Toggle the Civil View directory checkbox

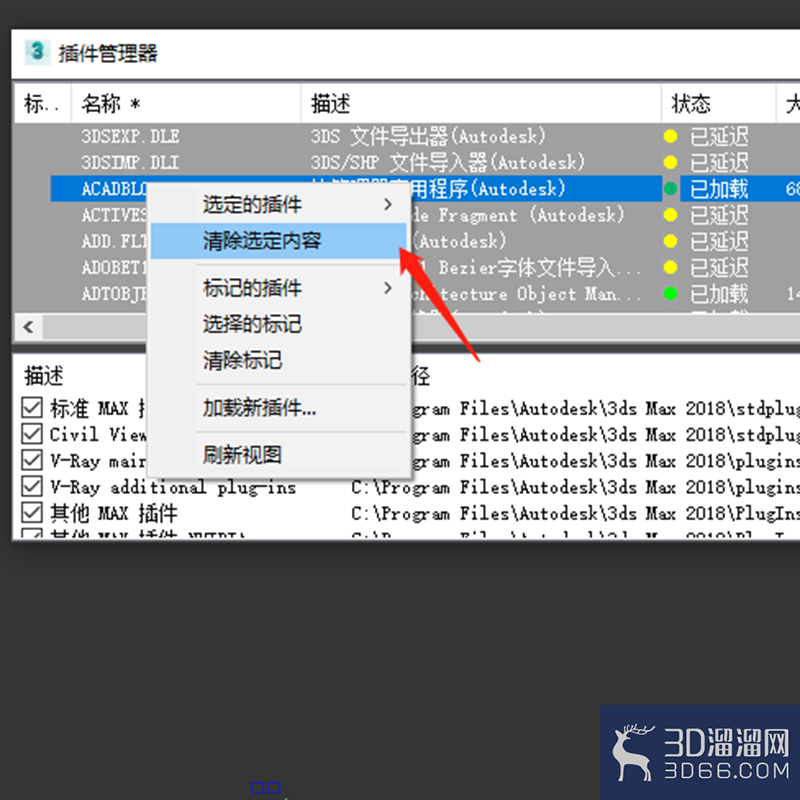[x=32, y=434]
